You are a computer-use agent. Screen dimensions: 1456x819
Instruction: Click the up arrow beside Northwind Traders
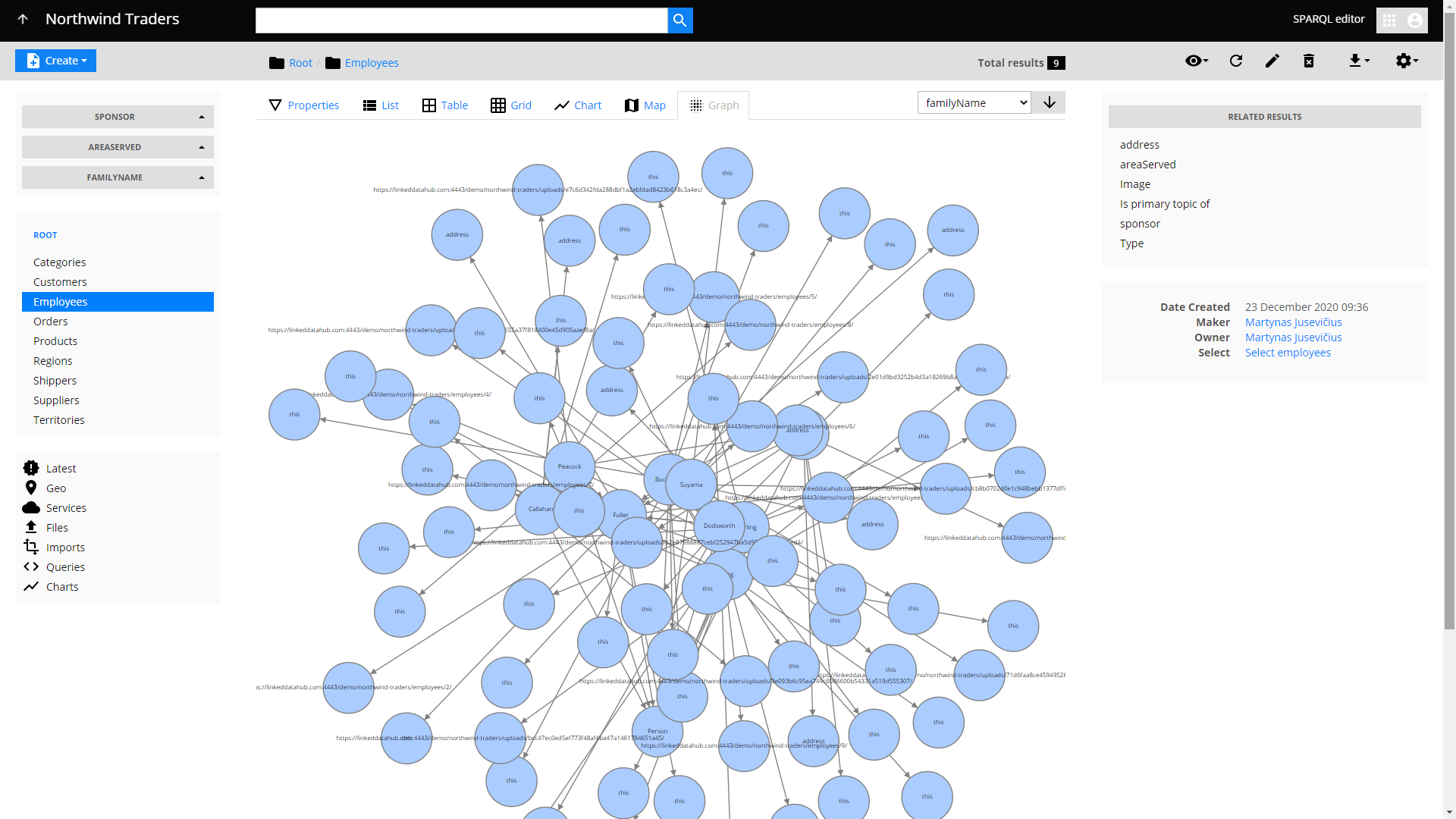coord(23,20)
